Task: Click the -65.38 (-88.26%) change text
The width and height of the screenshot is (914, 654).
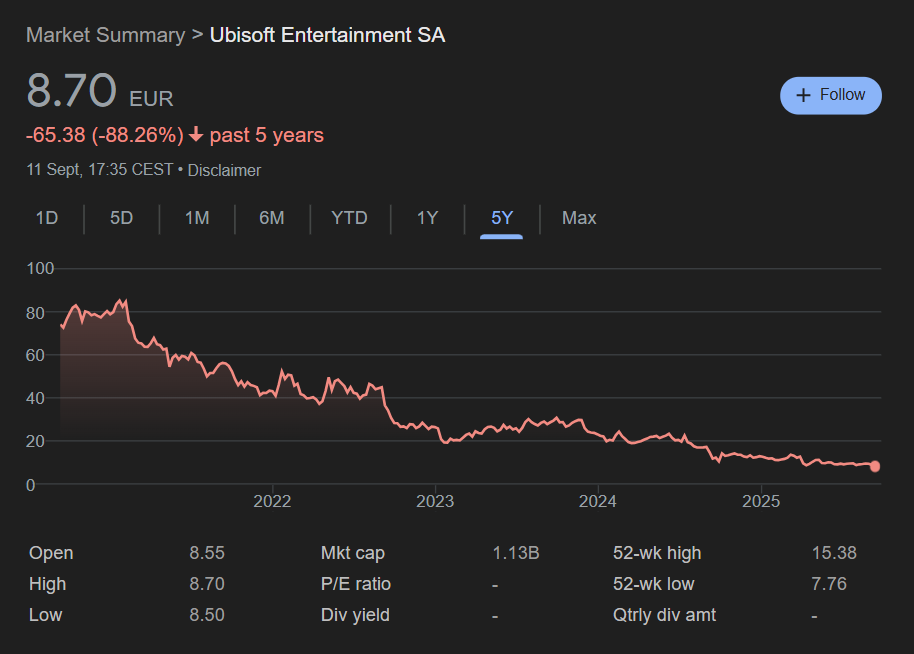Action: [x=105, y=135]
